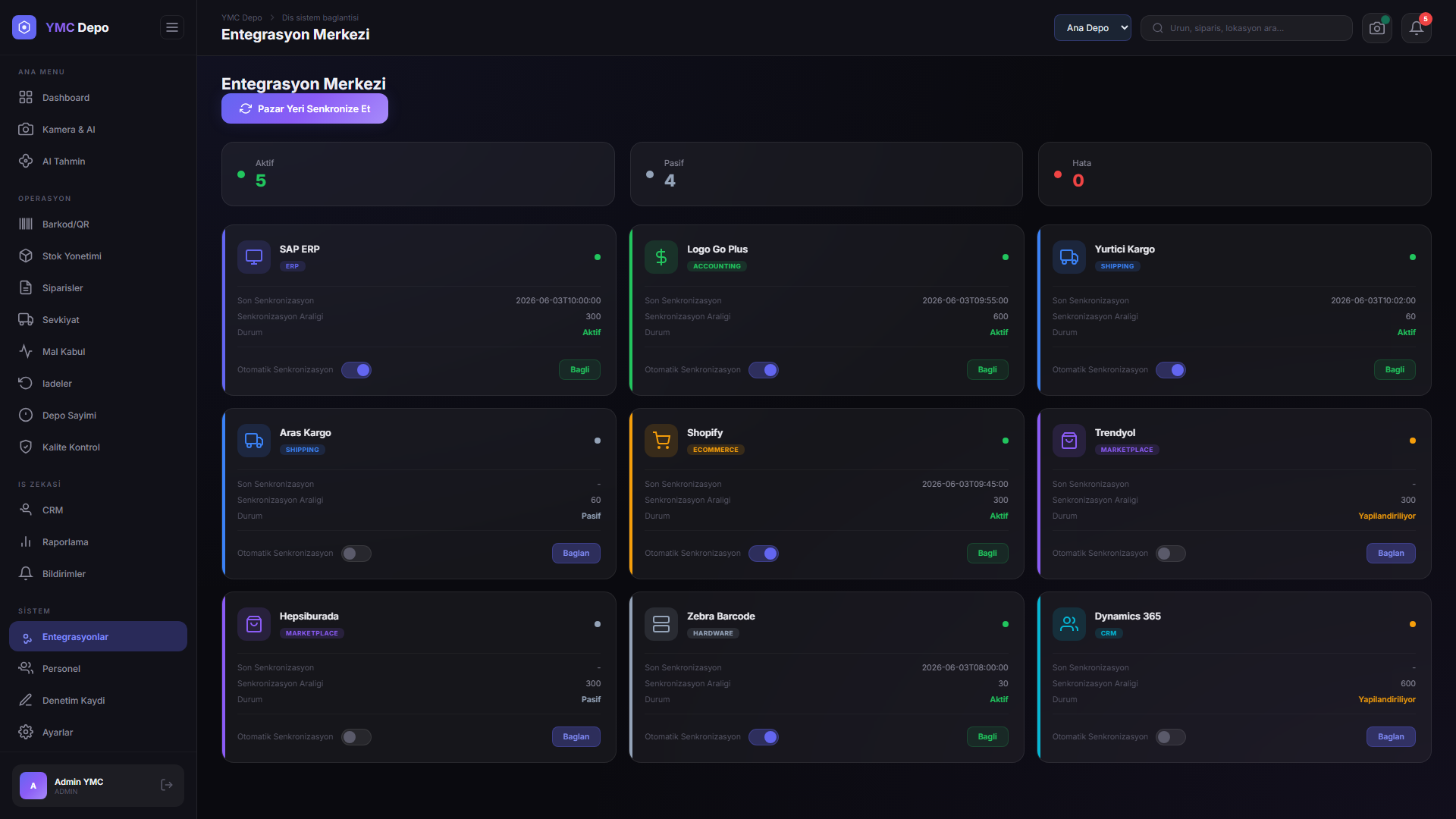Click the Hata 0 summary card
Image resolution: width=1456 pixels, height=819 pixels.
(x=1235, y=174)
